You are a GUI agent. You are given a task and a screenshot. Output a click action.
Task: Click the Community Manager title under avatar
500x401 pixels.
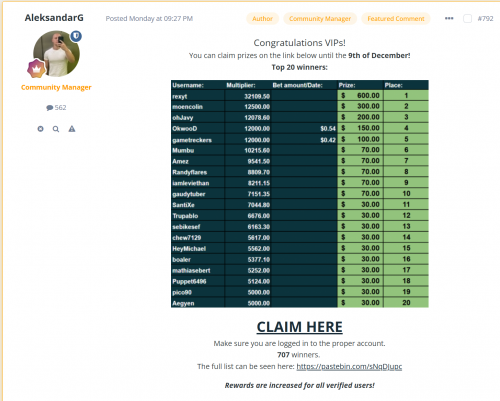(x=56, y=87)
